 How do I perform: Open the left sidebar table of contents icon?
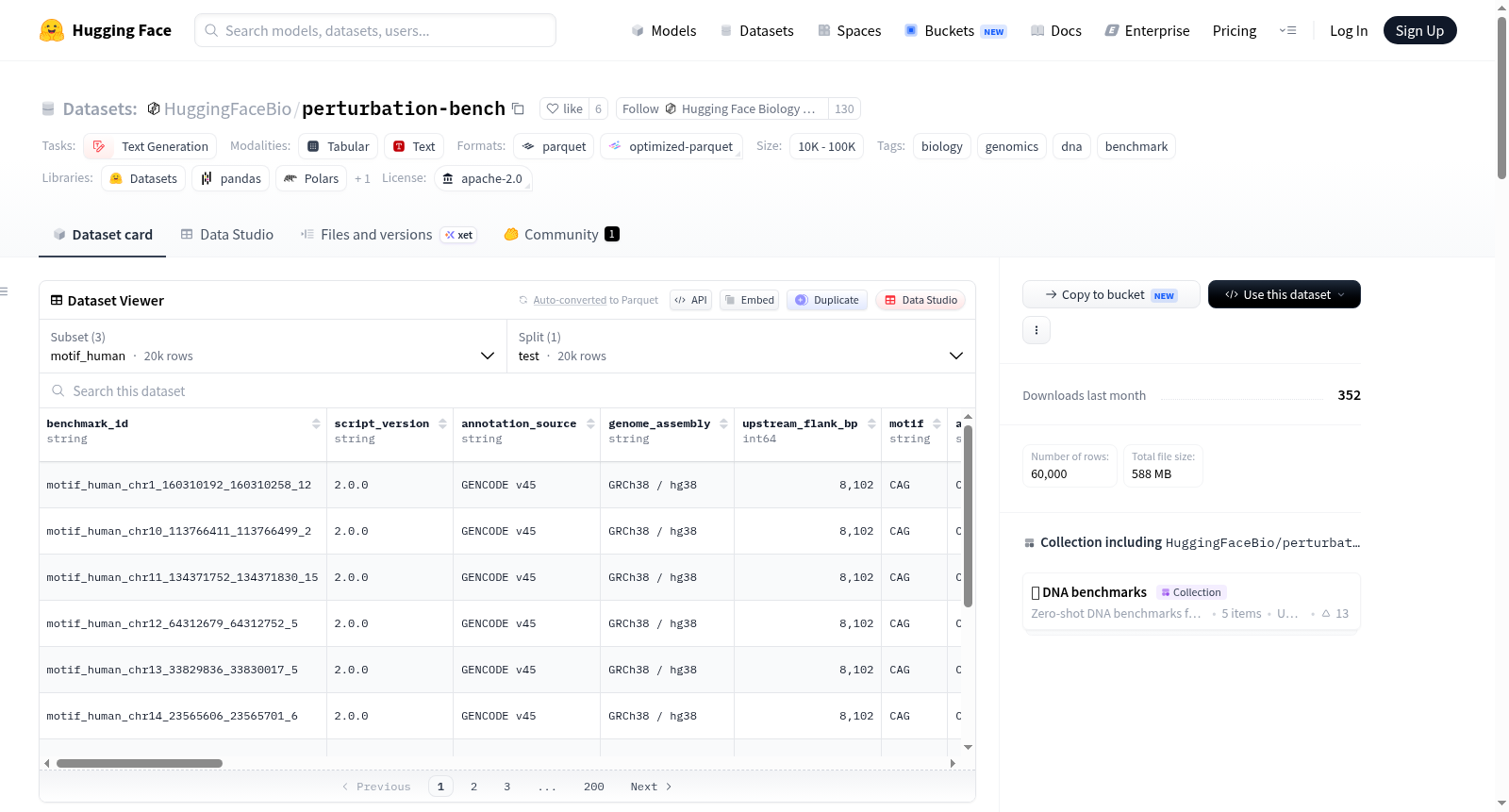(5, 291)
